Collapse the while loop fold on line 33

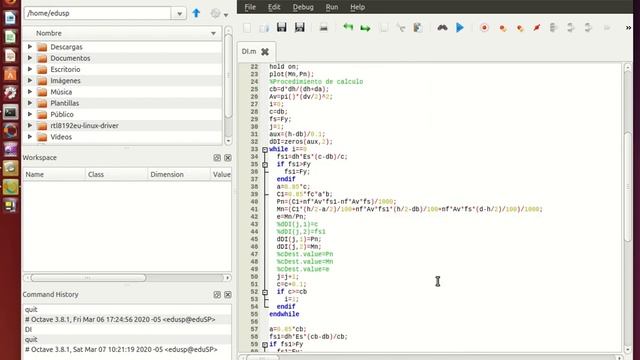(x=265, y=150)
